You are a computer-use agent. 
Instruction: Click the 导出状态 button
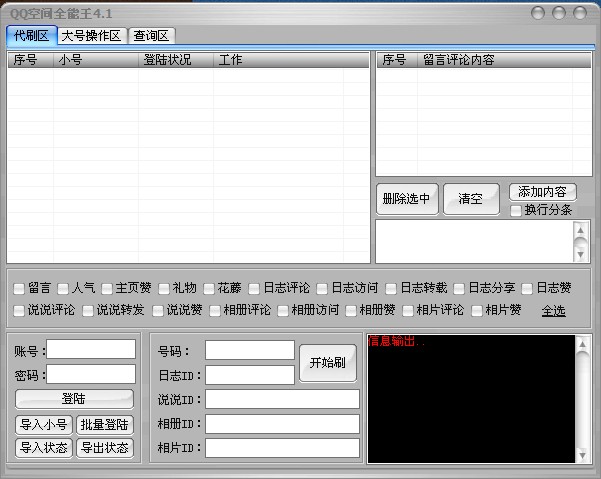click(105, 448)
